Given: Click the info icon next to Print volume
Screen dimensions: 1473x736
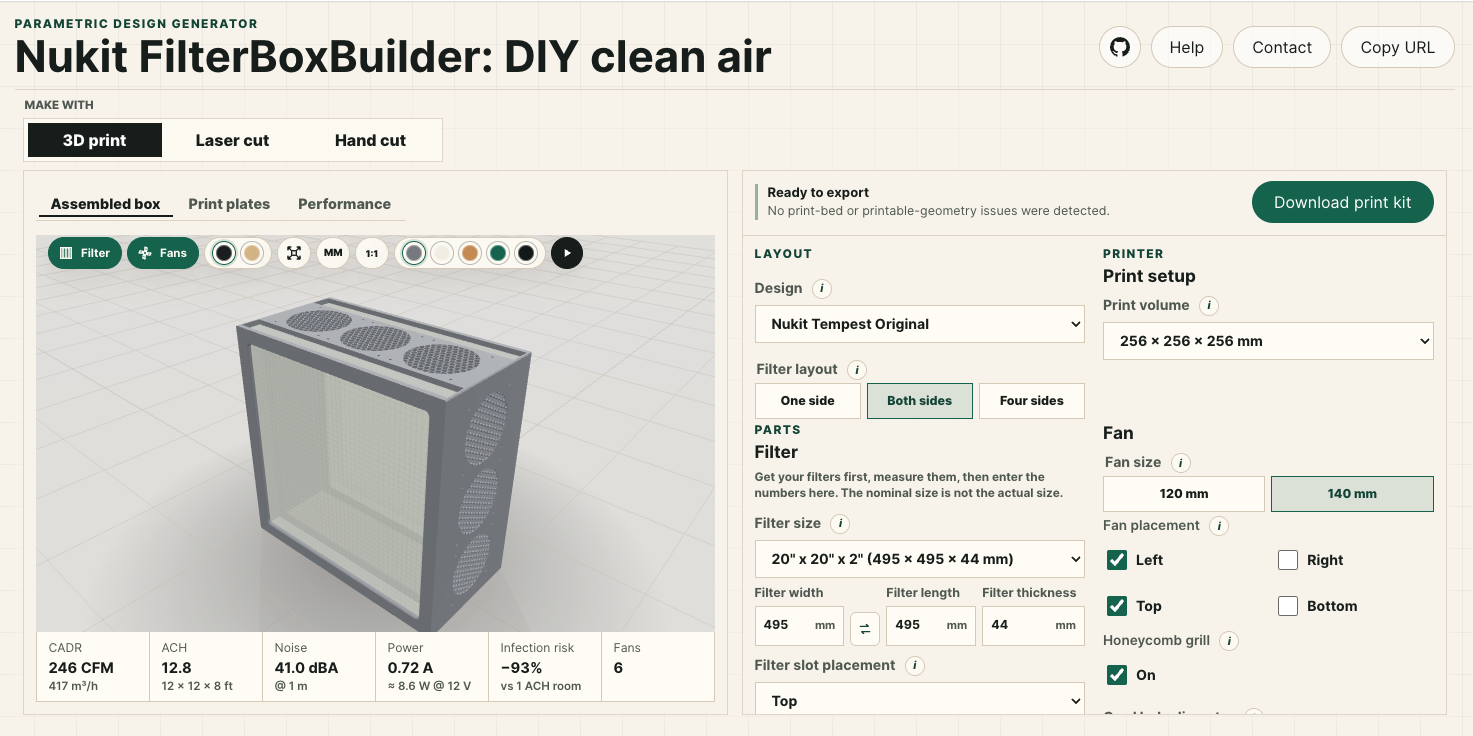Looking at the screenshot, I should tap(1209, 305).
